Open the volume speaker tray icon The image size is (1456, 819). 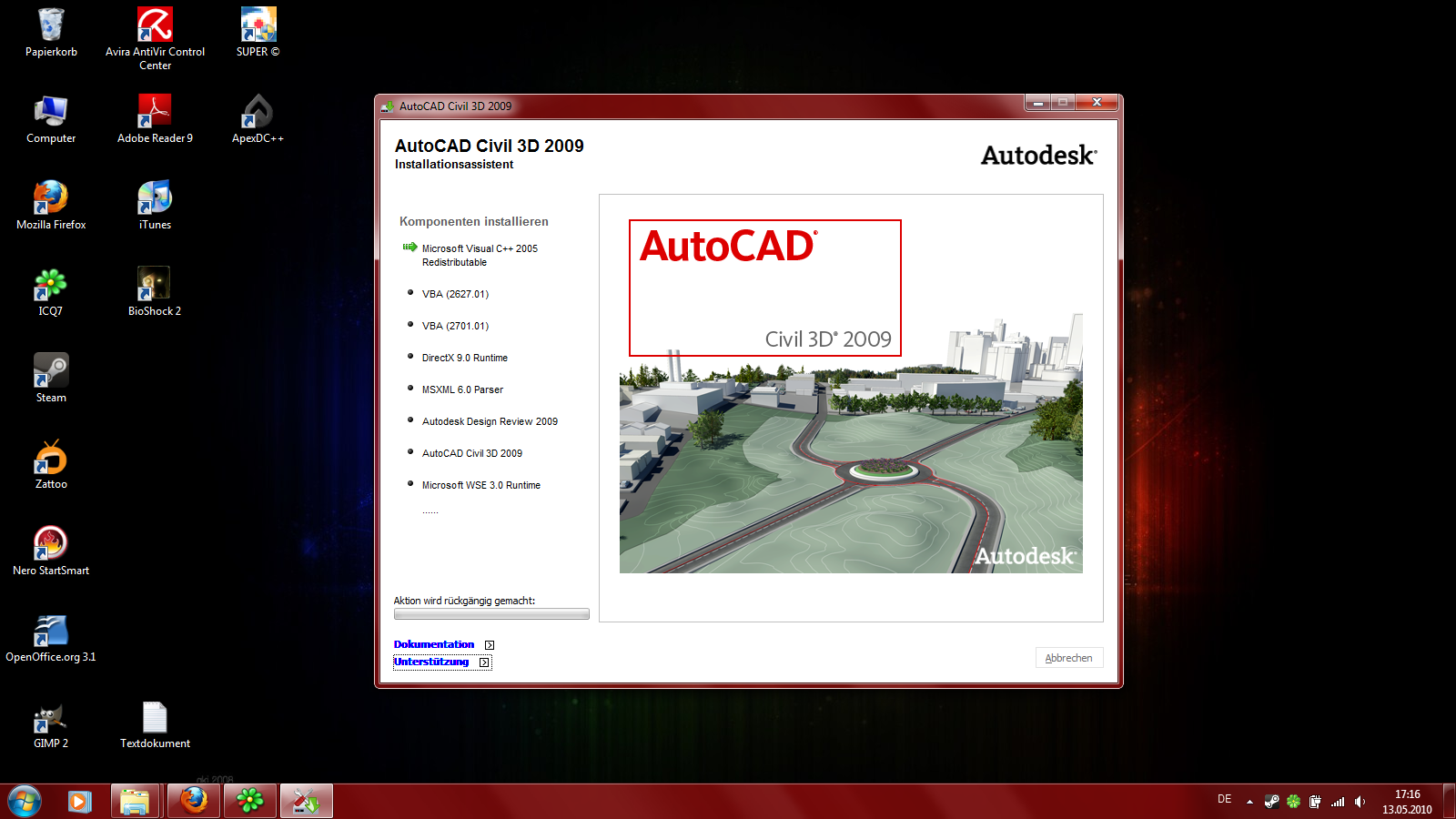tap(1360, 802)
